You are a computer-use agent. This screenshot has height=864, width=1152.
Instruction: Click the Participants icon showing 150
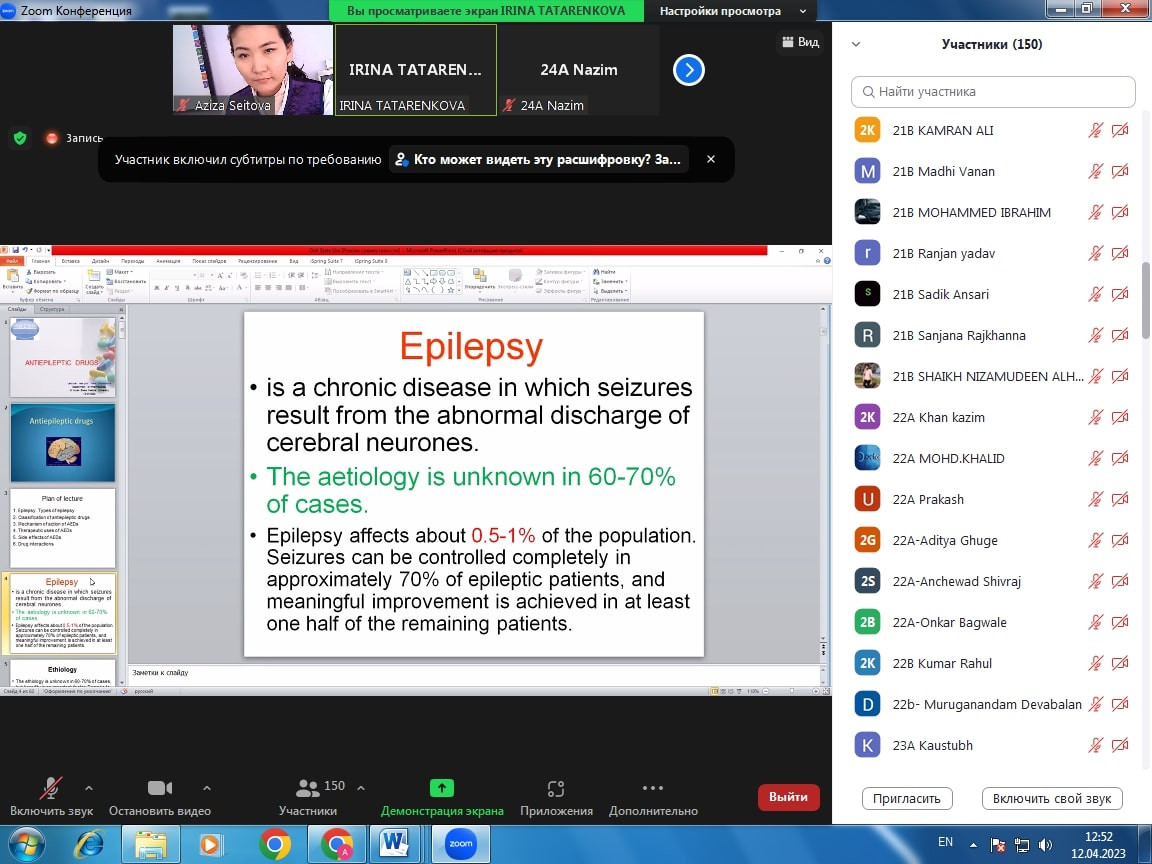point(308,788)
